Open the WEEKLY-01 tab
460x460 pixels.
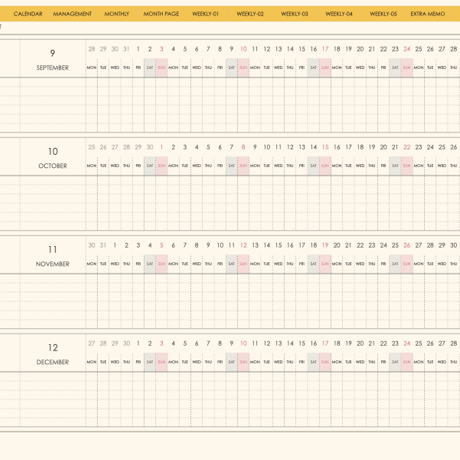coord(205,14)
